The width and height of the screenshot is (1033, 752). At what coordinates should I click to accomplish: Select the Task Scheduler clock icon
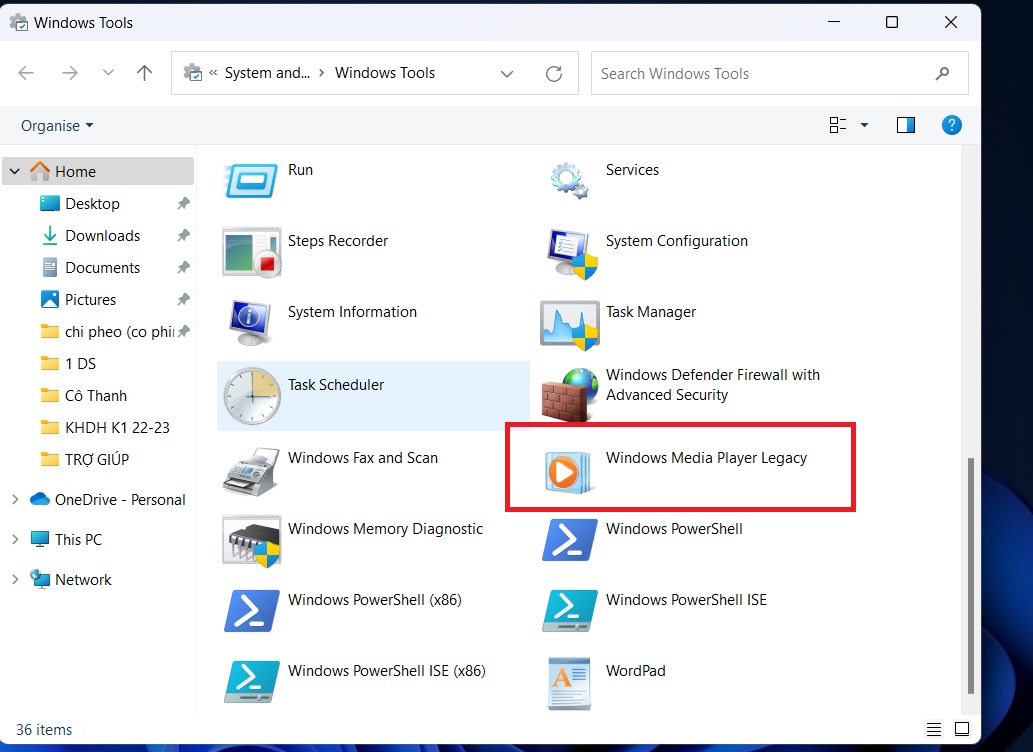point(252,395)
